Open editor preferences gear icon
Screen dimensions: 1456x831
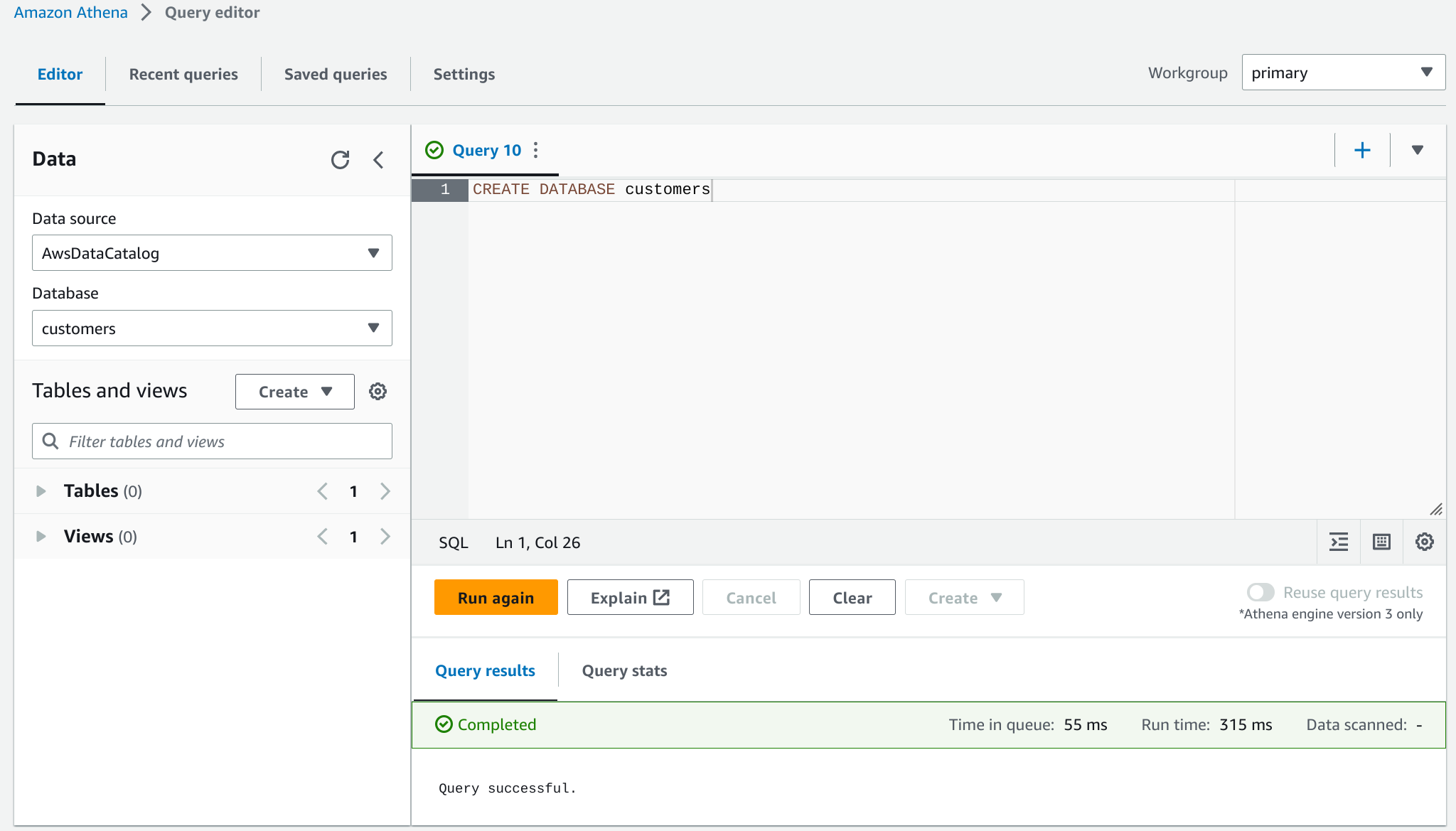tap(1424, 542)
